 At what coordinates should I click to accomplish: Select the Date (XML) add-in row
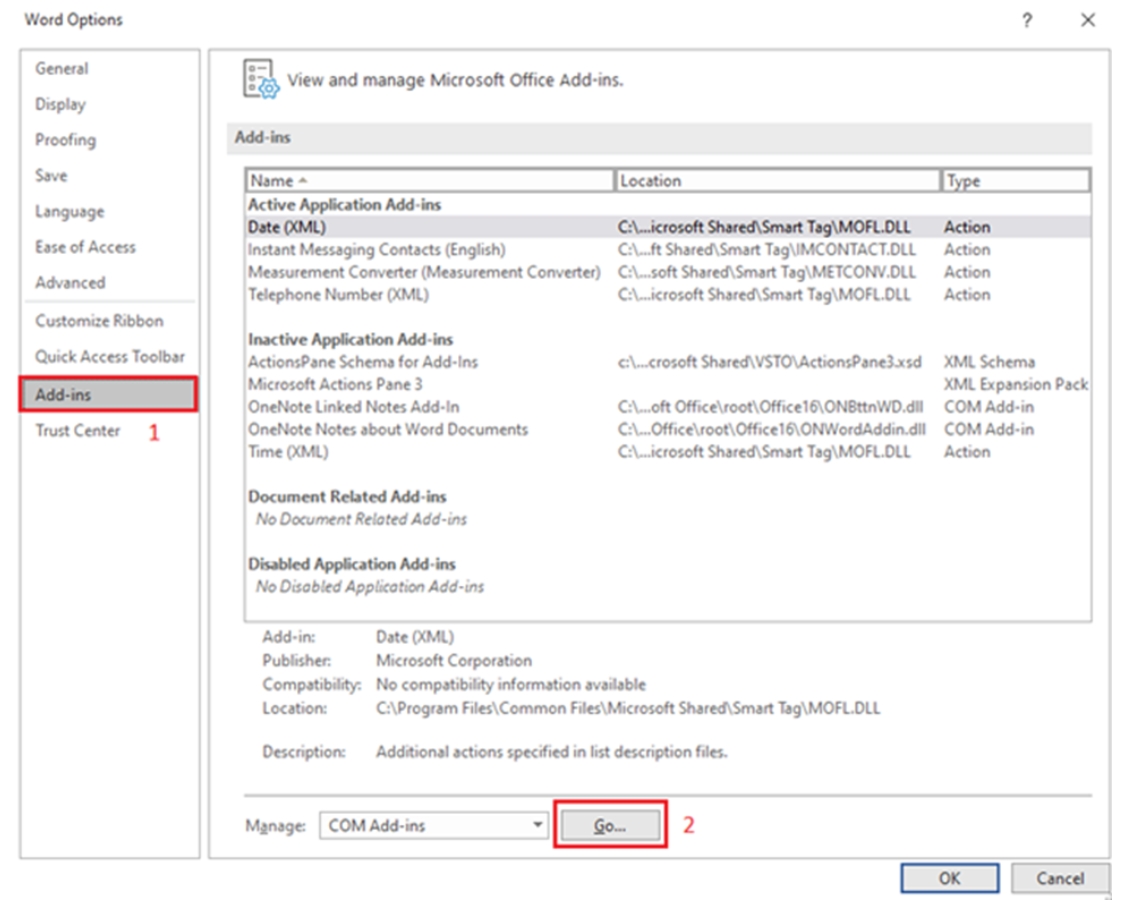tap(668, 228)
